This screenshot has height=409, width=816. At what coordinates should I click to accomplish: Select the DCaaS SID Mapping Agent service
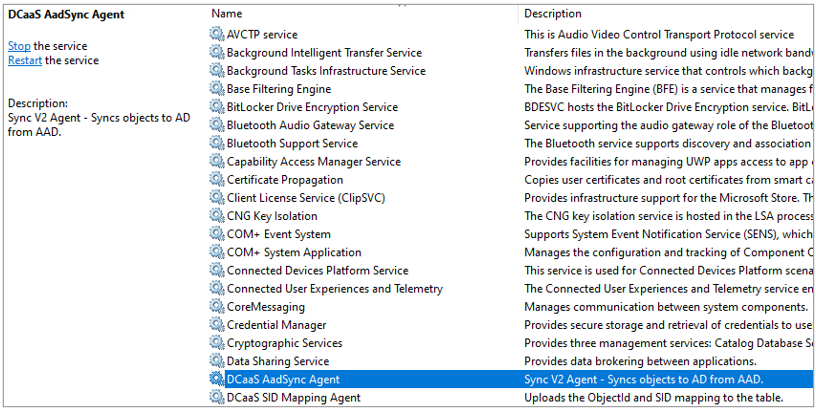point(293,397)
